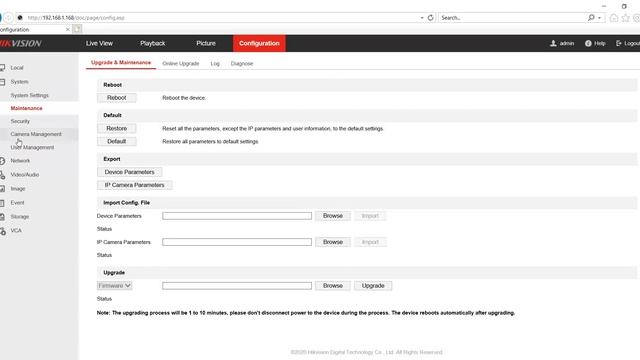This screenshot has height=360, width=640.
Task: Click the IP Camera Parameters path field
Action: click(x=237, y=242)
